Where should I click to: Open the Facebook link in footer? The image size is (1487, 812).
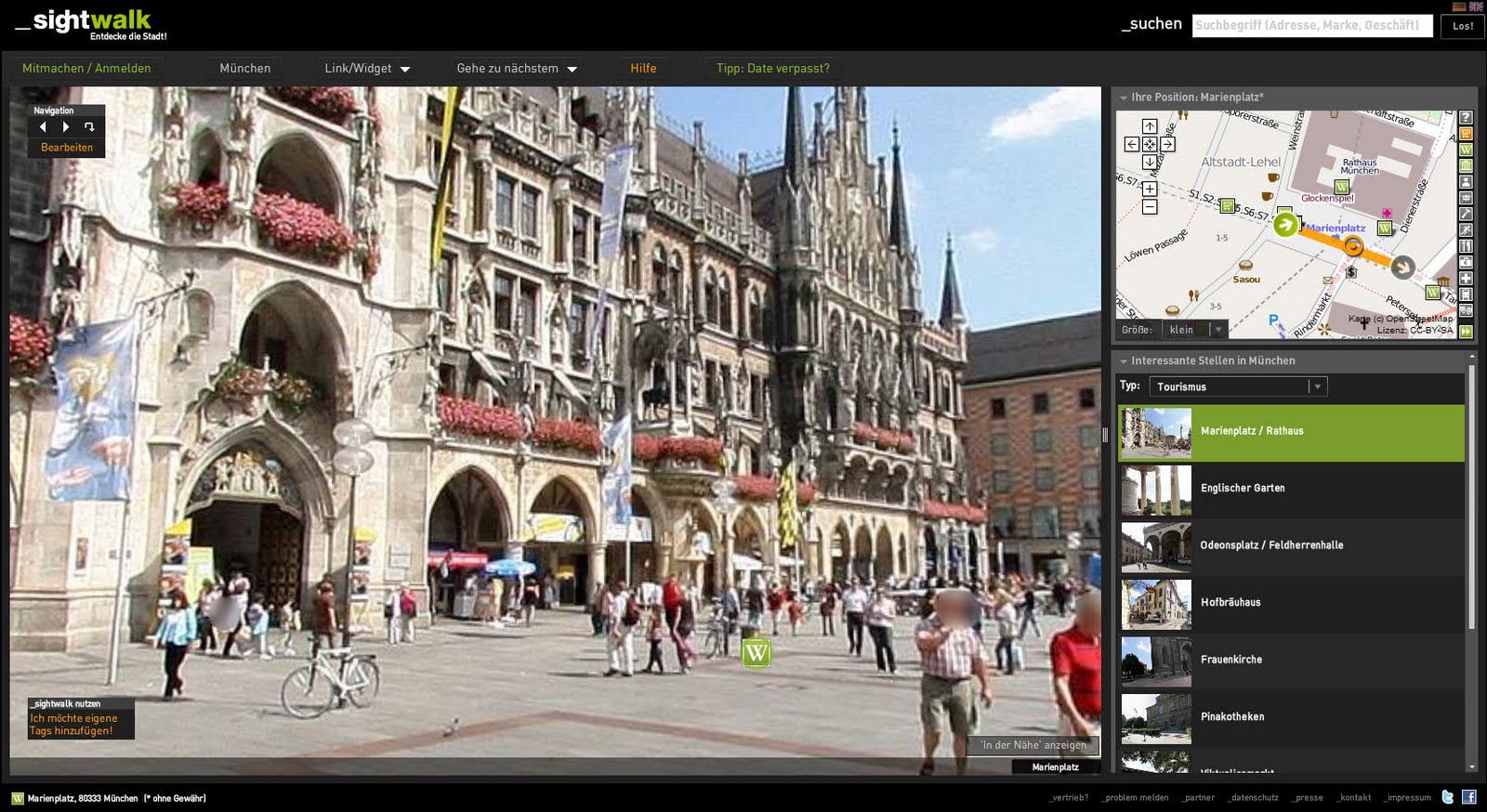(x=1469, y=797)
